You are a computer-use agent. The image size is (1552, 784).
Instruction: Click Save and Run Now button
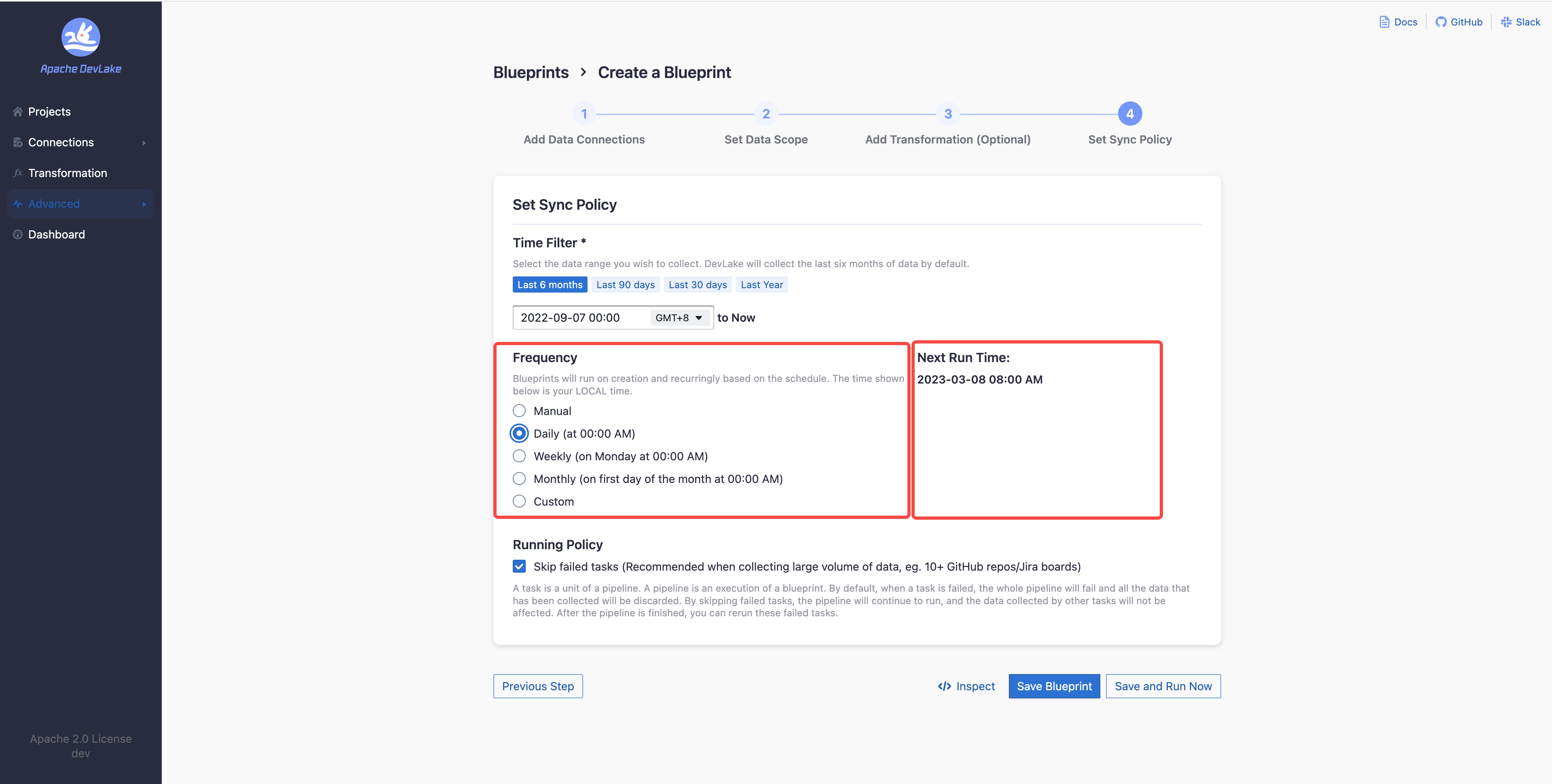tap(1163, 686)
